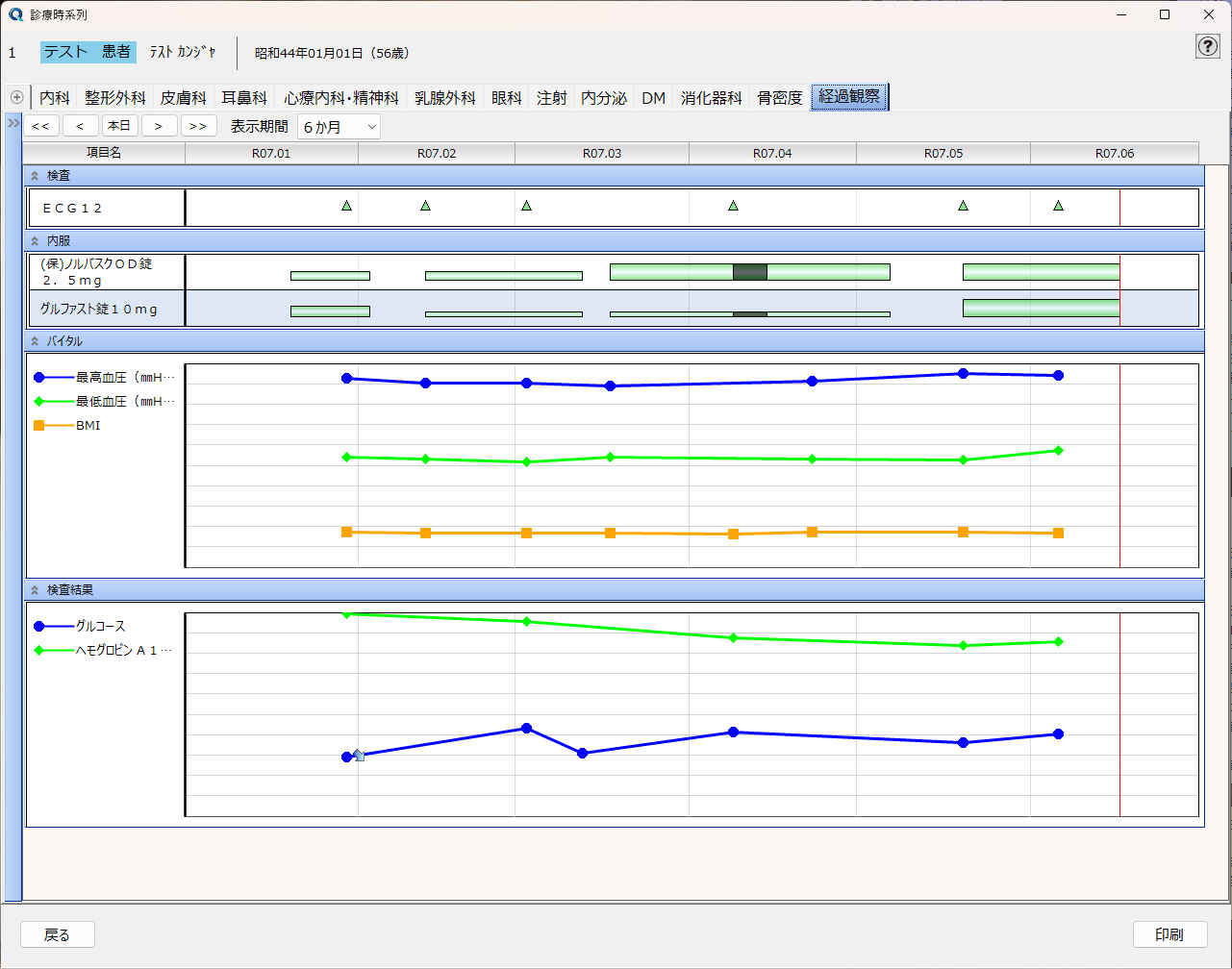Click the 本日 (today) button
The image size is (1232, 969).
pyautogui.click(x=119, y=125)
